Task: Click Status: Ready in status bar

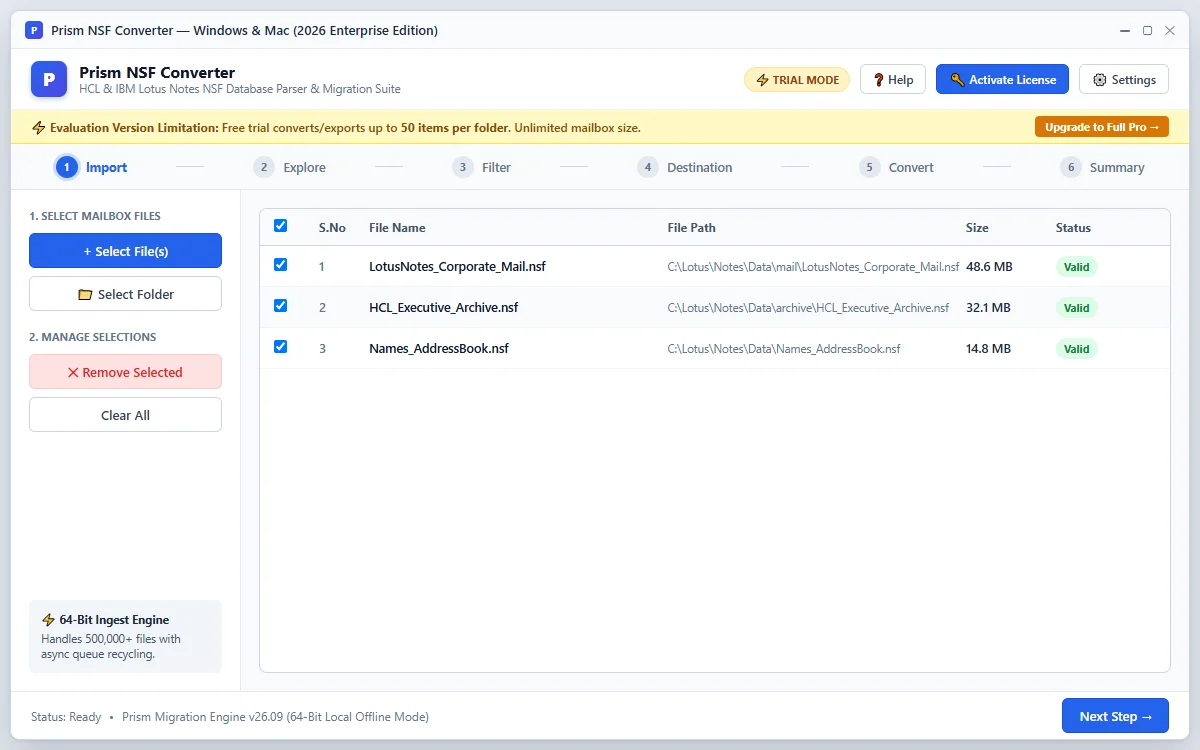Action: pos(66,717)
